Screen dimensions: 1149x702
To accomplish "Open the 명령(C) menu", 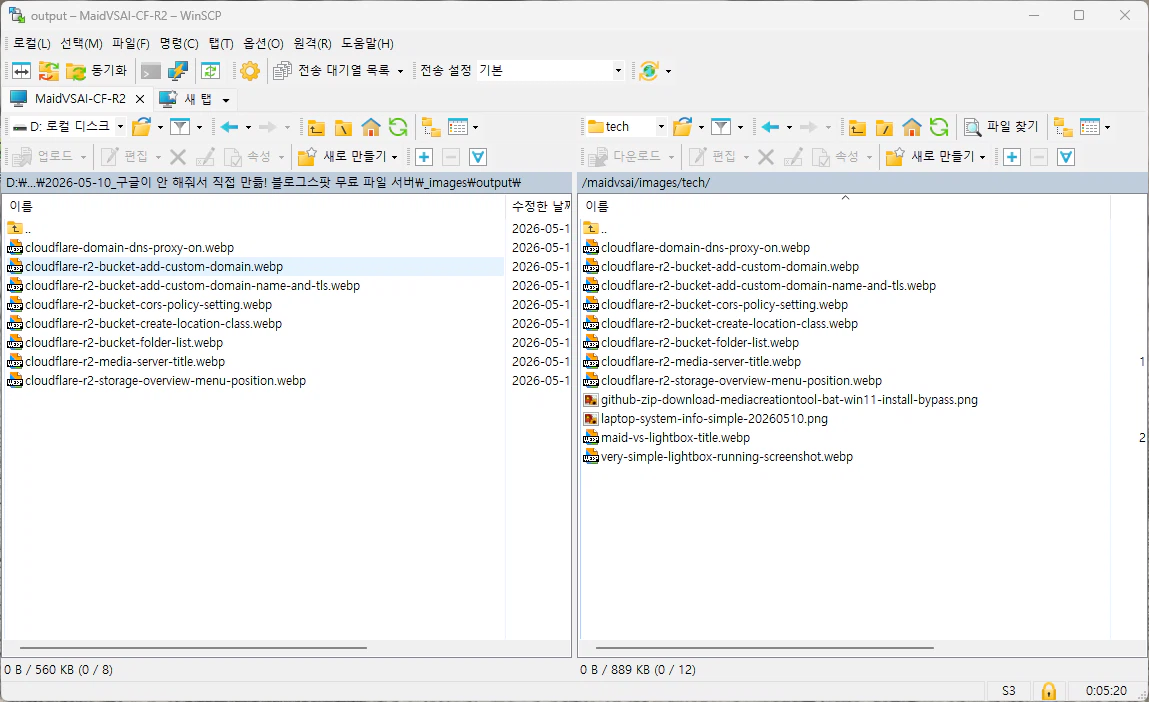I will 179,44.
